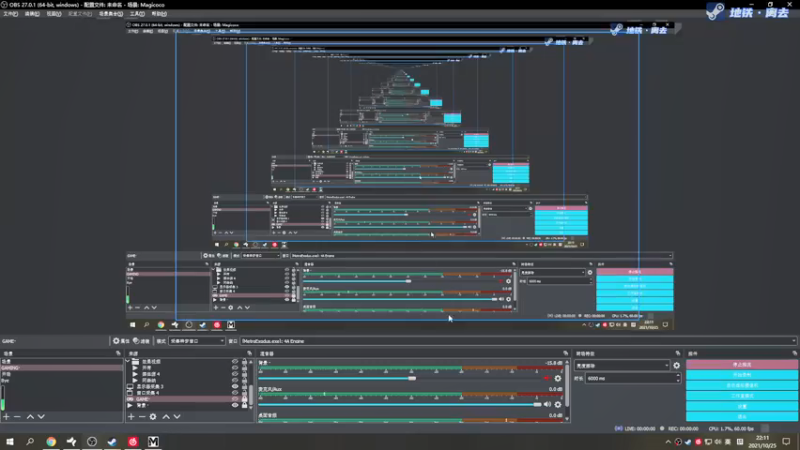Open the 窗口 dropdown showing MetroExodus.exe
The width and height of the screenshot is (800, 450).
click(518, 341)
